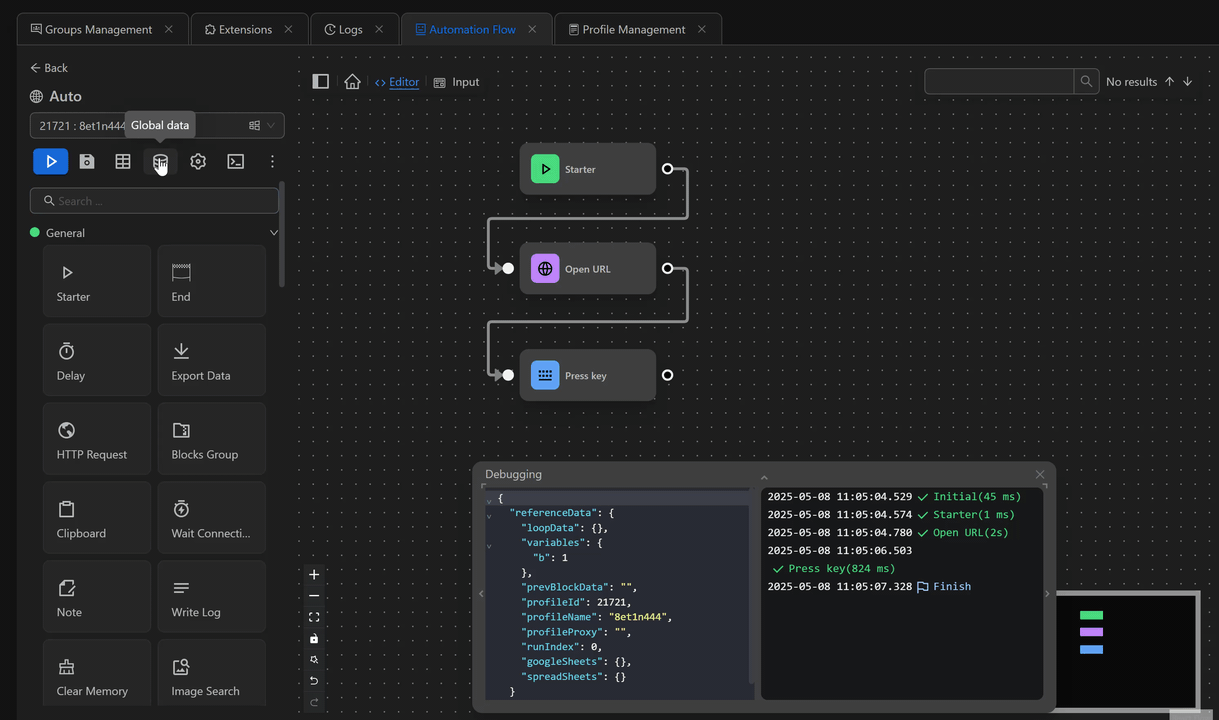
Task: Click the home icon above the canvas
Action: (x=352, y=82)
